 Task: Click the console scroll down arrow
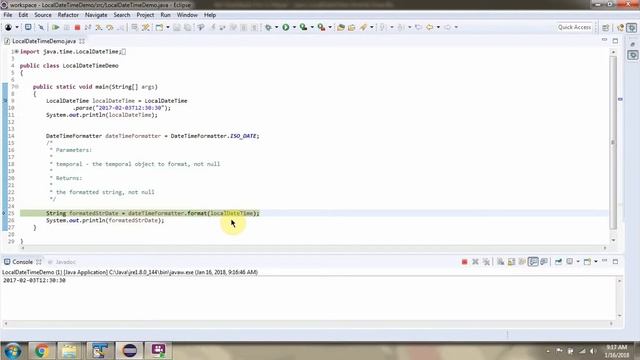click(x=620, y=316)
